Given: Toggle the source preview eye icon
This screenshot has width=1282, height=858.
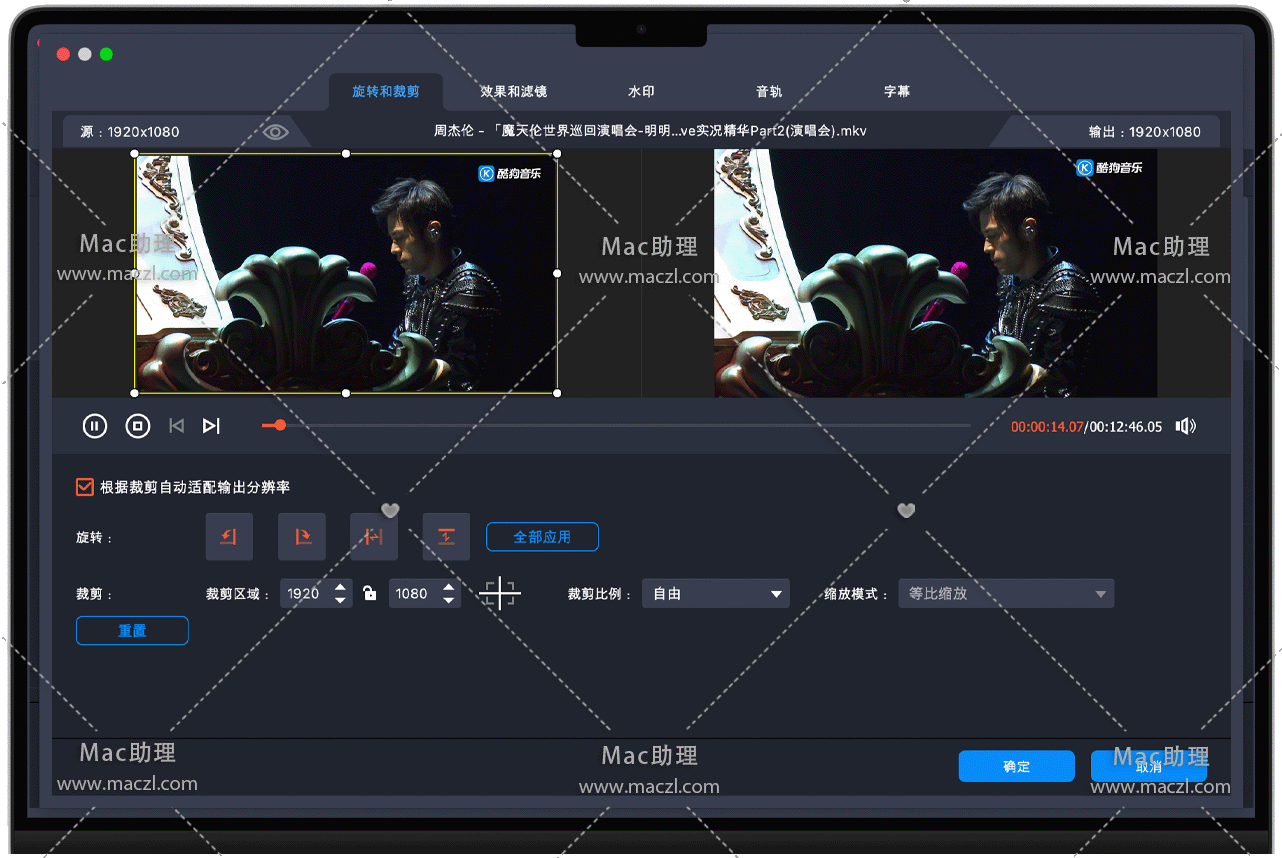Looking at the screenshot, I should pos(276,132).
